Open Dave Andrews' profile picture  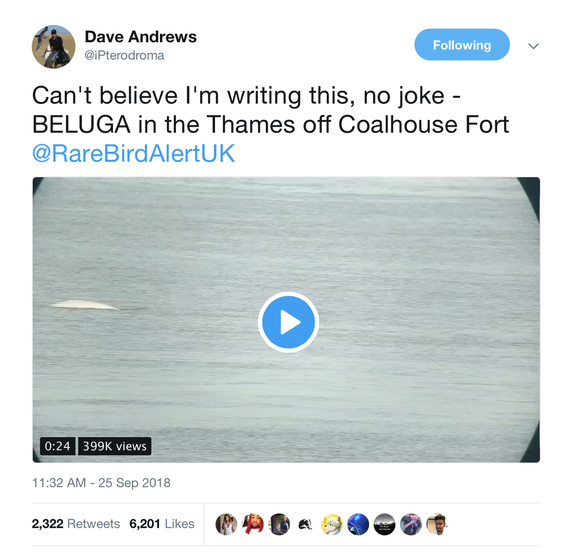click(x=54, y=46)
